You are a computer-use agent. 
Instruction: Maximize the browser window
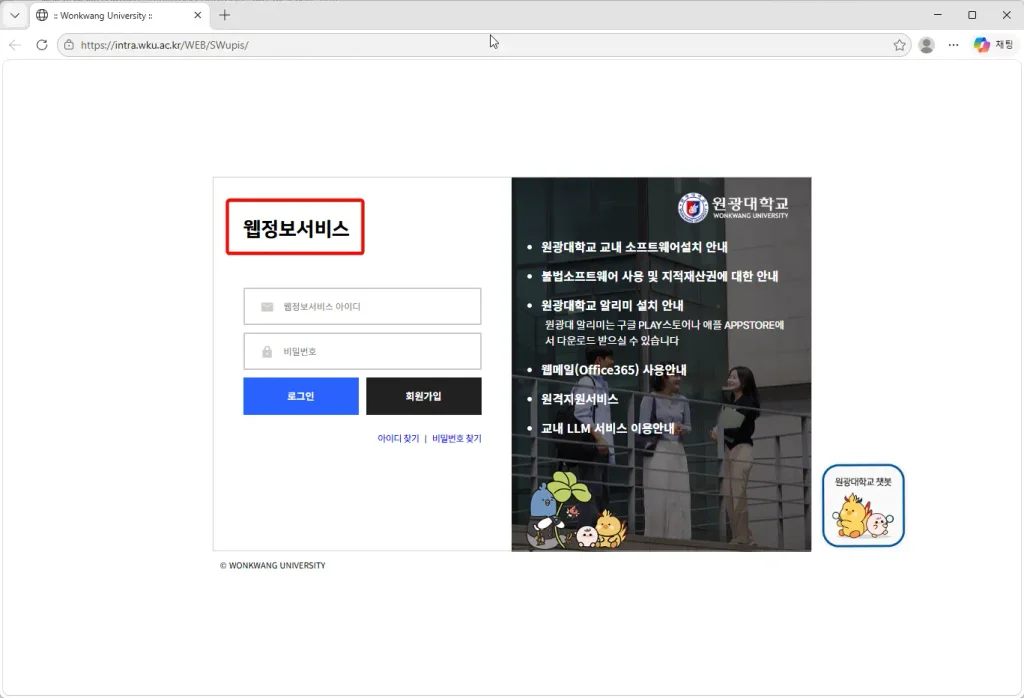coord(972,14)
